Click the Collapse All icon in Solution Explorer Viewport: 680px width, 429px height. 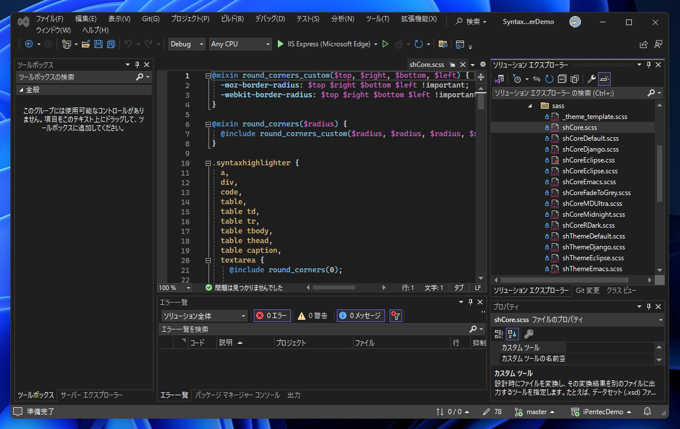pos(562,79)
